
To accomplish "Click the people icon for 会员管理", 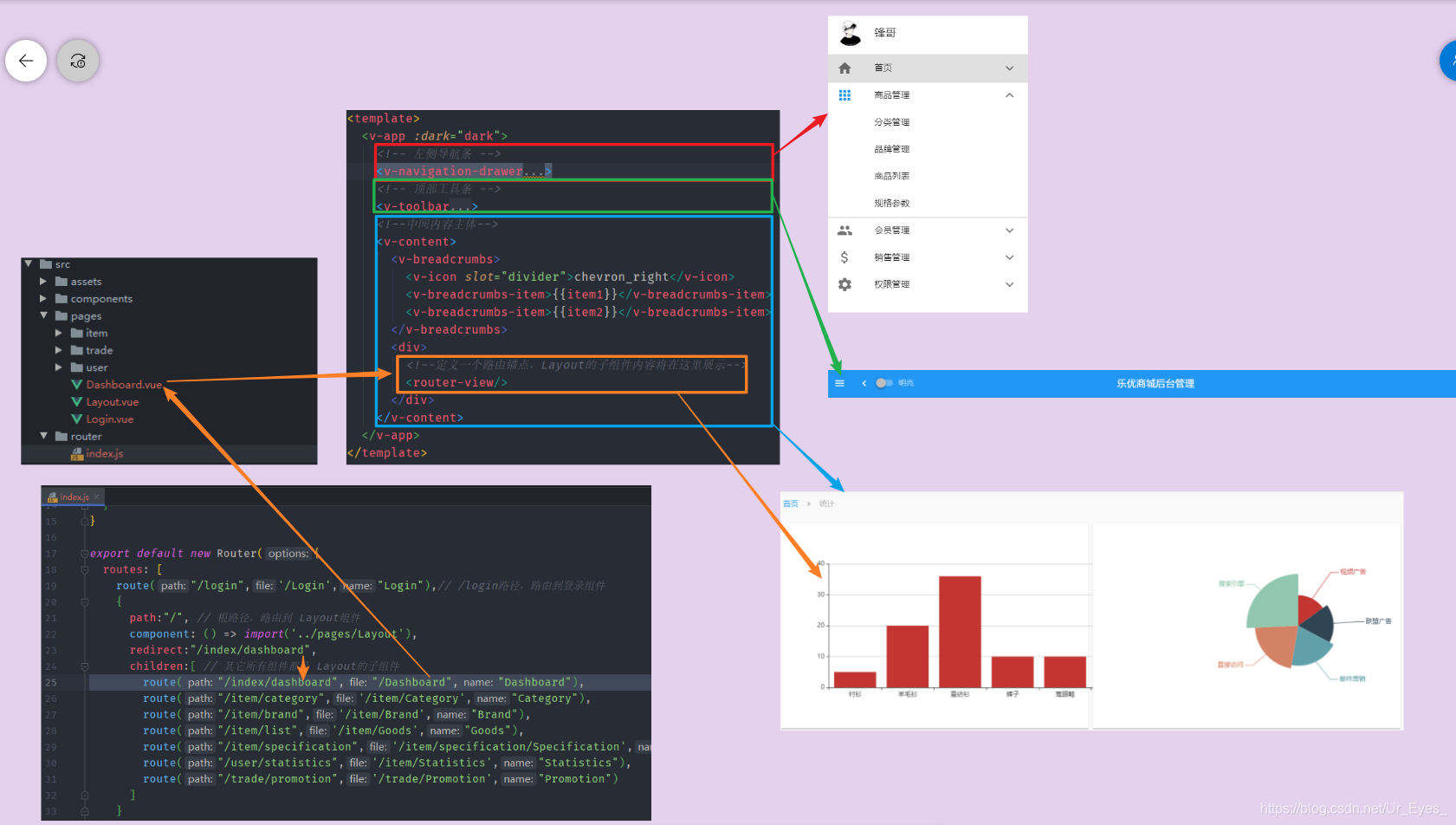I will click(x=844, y=231).
